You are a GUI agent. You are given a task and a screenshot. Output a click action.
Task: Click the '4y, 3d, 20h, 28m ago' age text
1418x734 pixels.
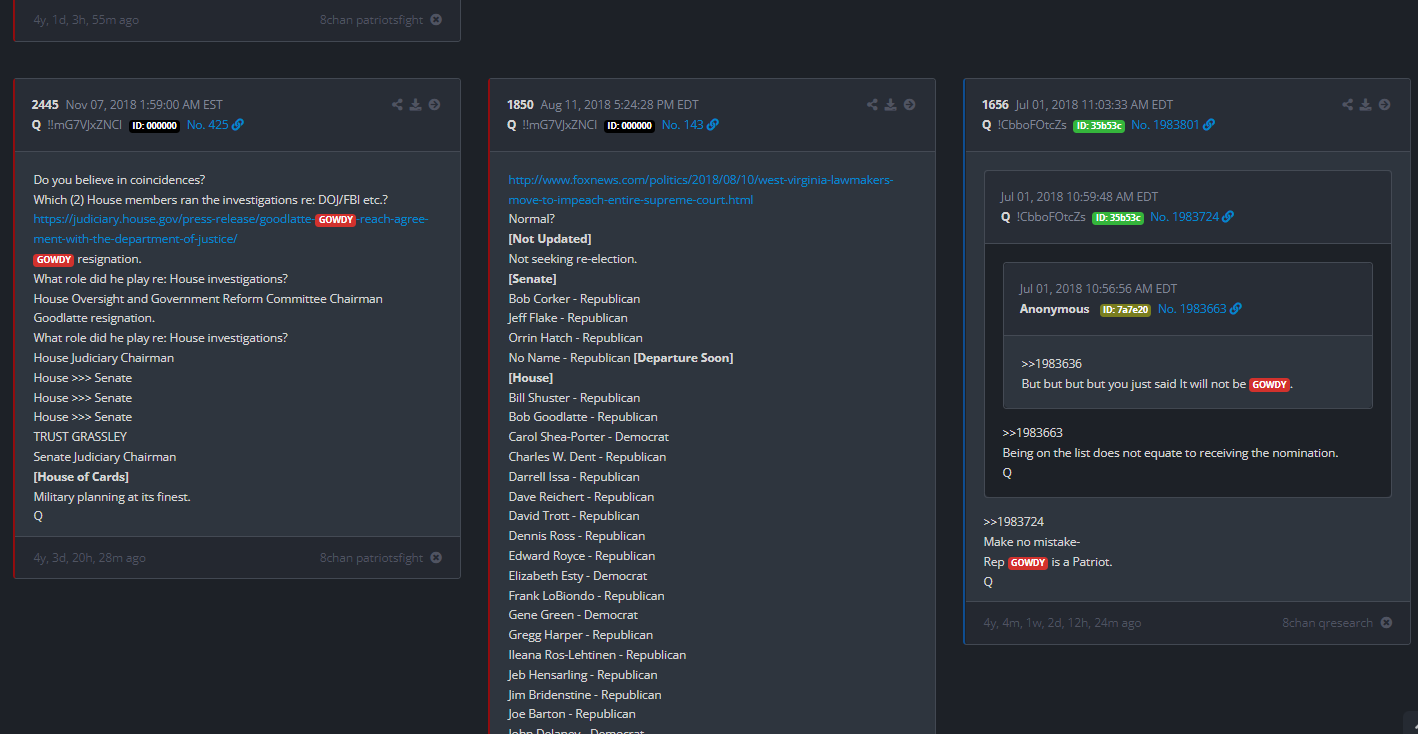[89, 558]
